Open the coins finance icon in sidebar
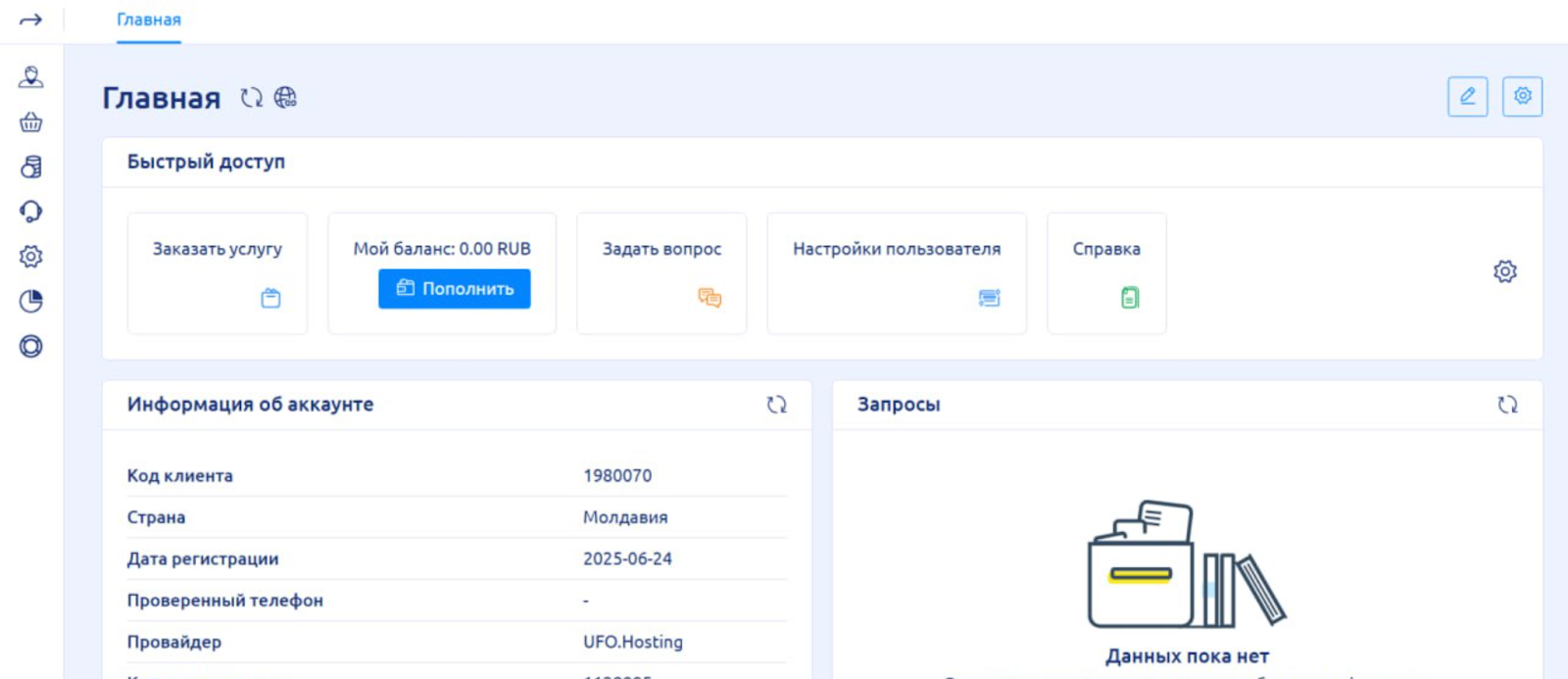 [31, 167]
